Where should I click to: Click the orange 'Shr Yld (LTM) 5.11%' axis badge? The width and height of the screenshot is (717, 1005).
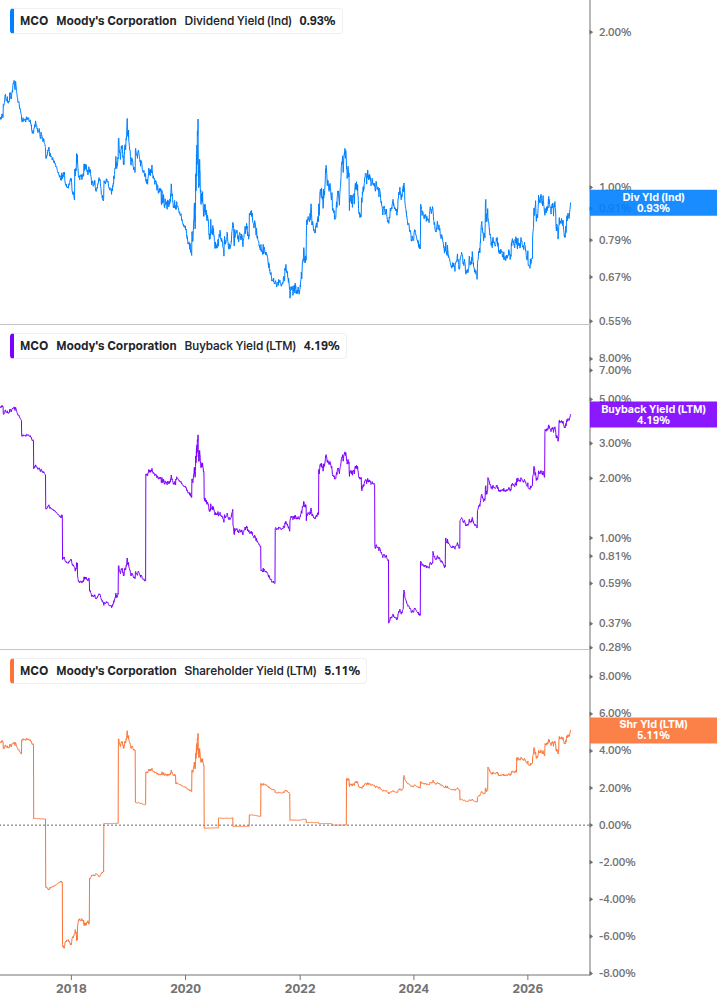click(654, 730)
